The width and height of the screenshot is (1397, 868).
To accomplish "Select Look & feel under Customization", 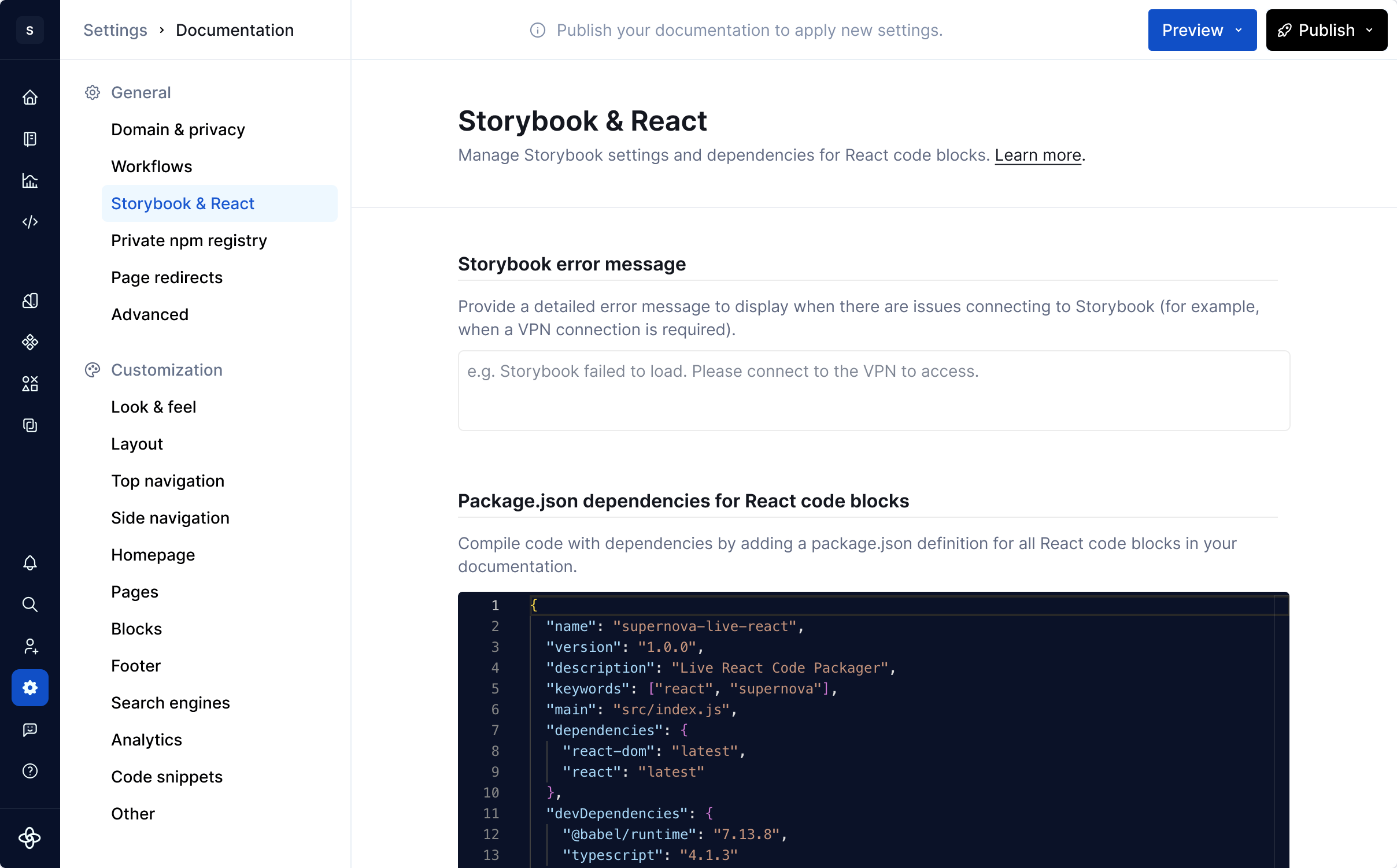I will click(154, 406).
